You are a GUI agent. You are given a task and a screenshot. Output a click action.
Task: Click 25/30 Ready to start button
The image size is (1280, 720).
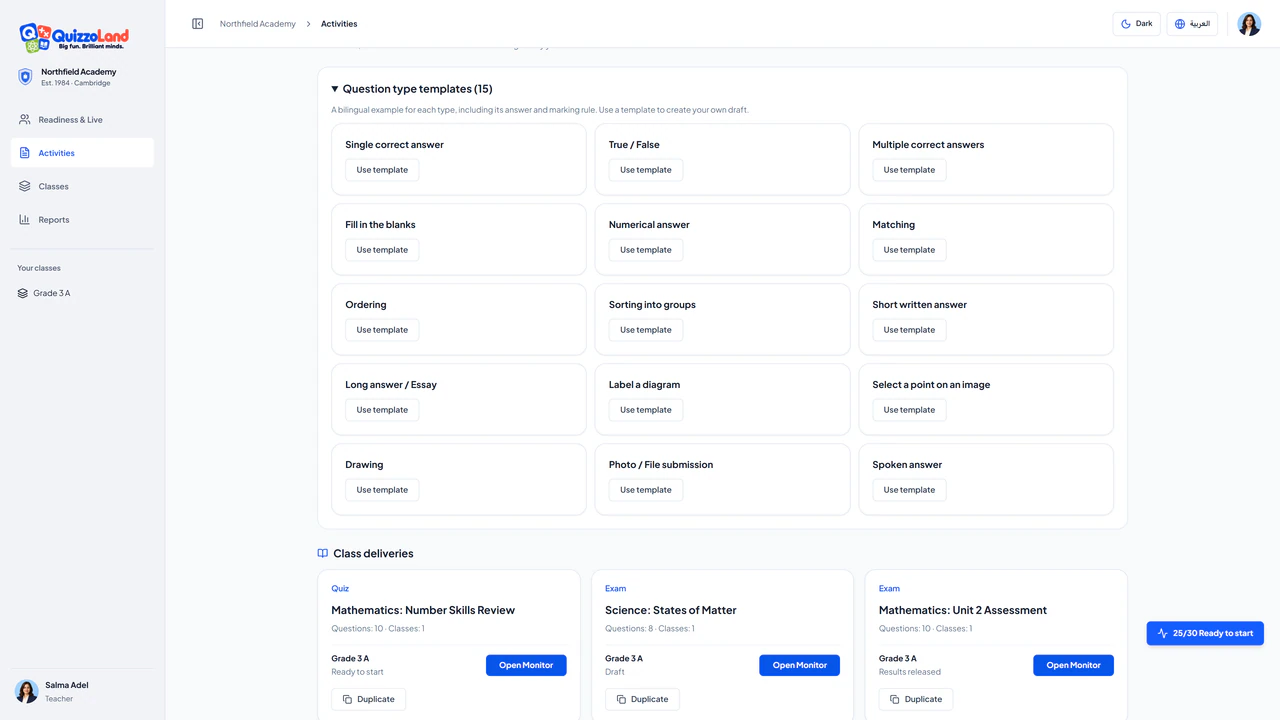point(1205,633)
